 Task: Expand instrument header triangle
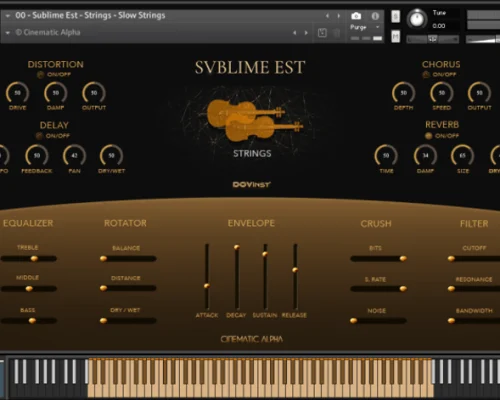tap(7, 15)
